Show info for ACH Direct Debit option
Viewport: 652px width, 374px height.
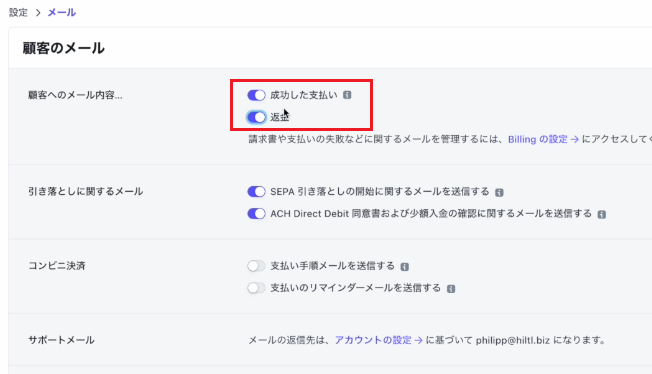coord(601,214)
